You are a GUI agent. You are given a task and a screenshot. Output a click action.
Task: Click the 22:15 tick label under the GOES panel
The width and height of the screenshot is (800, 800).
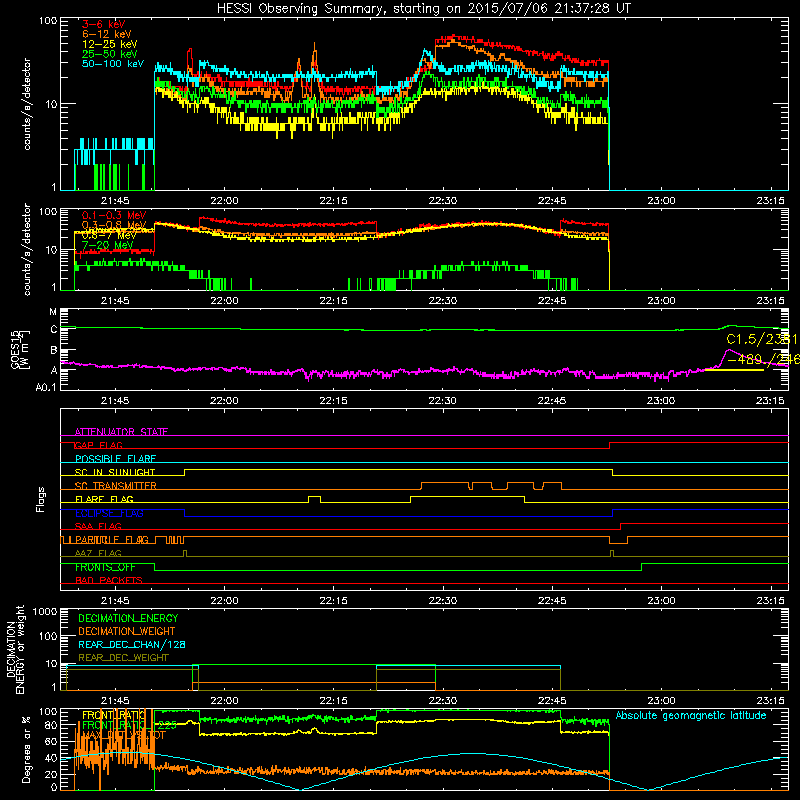(x=333, y=401)
